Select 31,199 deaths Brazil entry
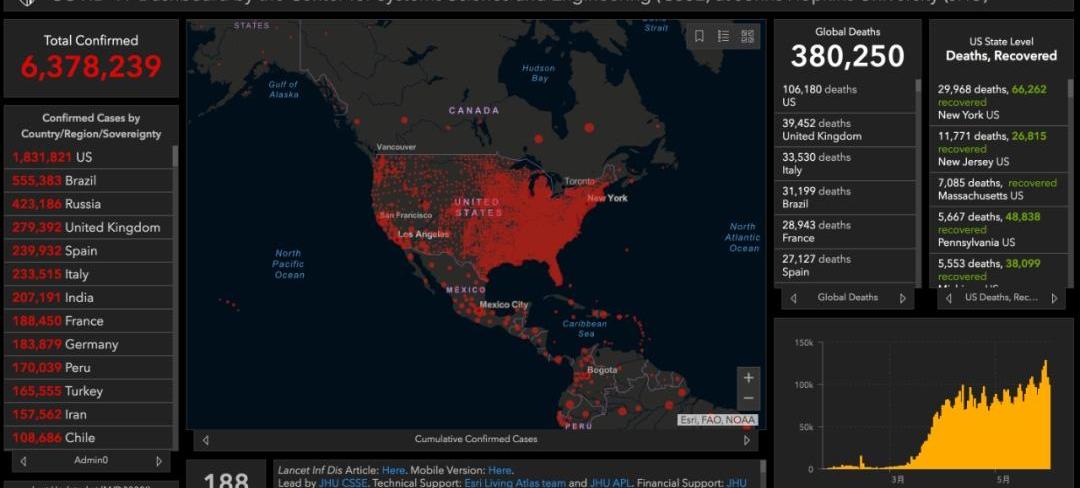Viewport: 1080px width, 488px height. tap(847, 198)
